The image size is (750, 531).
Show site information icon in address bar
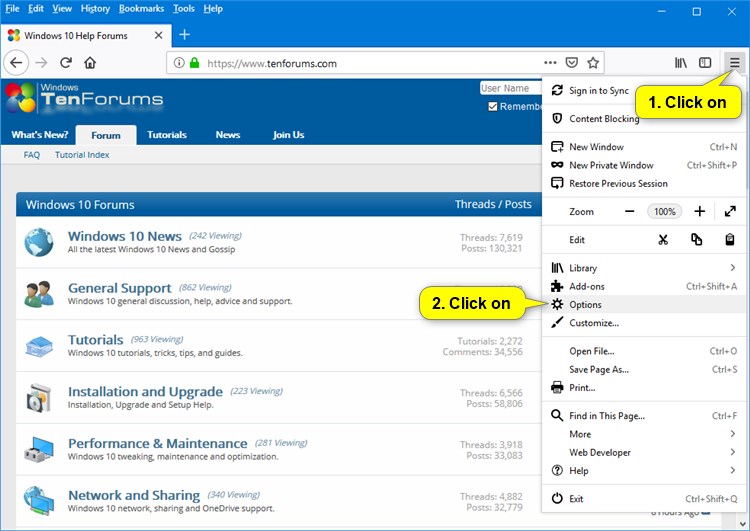179,63
